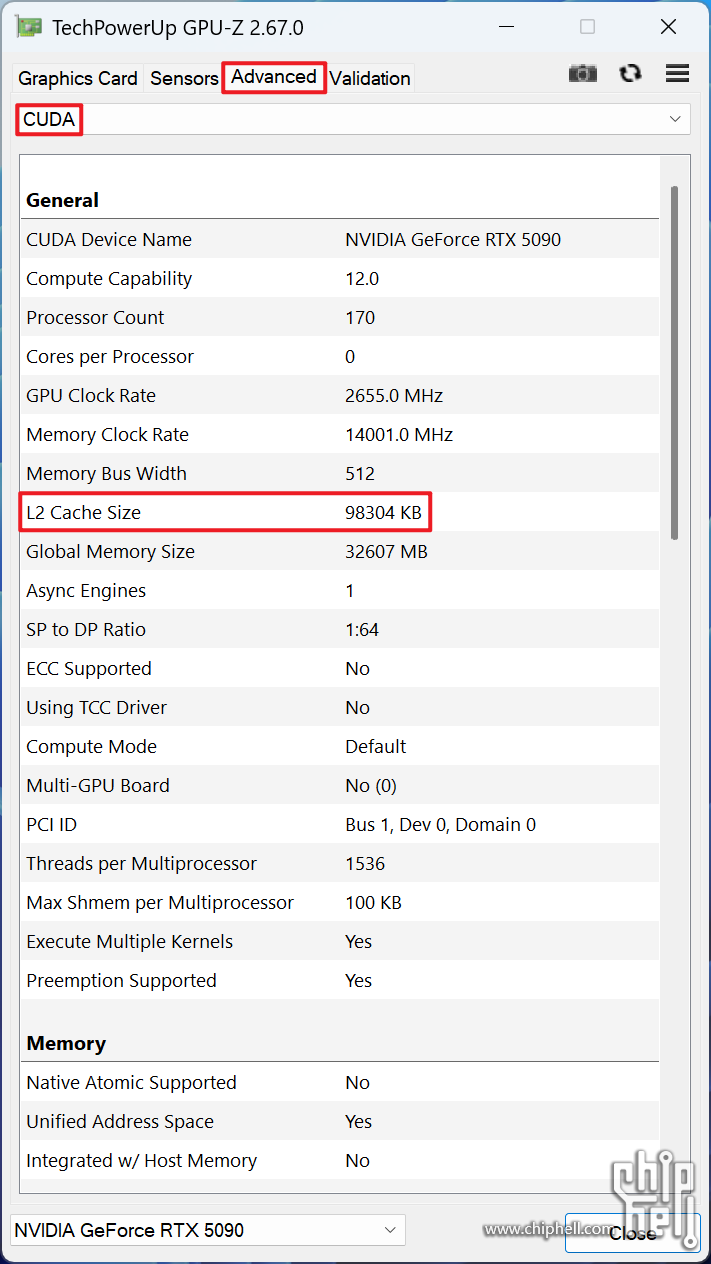This screenshot has height=1264, width=711.
Task: Select the Memory Bus Width row
Action: [341, 474]
